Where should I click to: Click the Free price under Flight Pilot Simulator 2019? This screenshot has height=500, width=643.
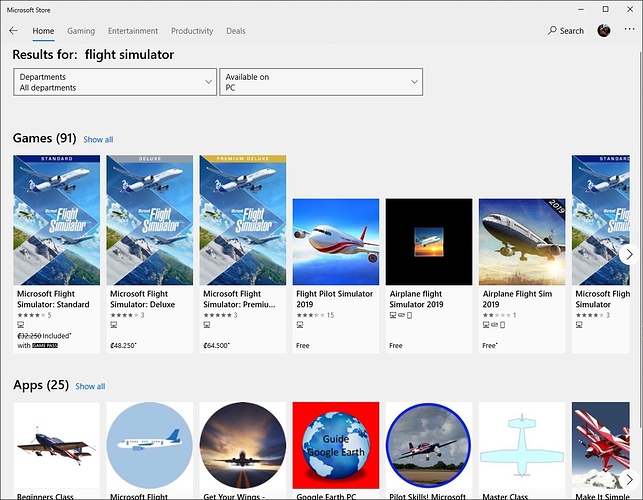[303, 345]
